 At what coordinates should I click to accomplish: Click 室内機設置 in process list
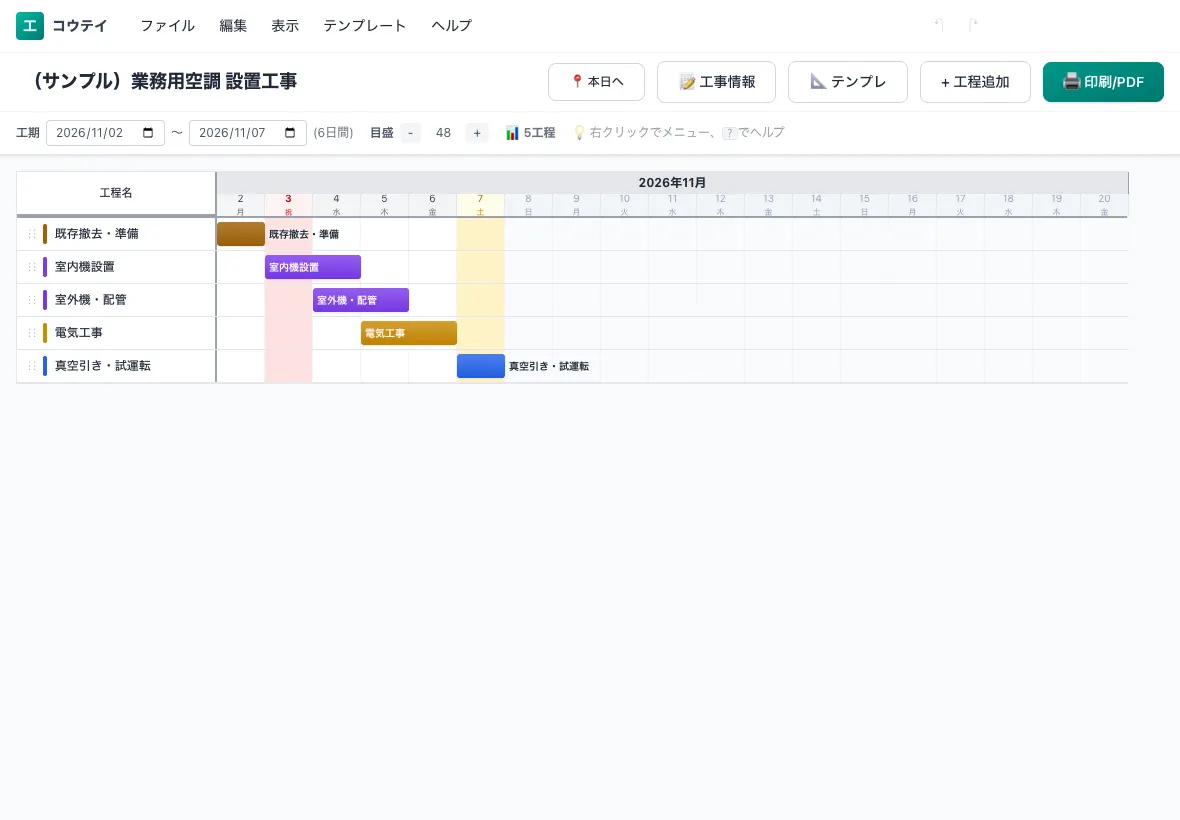pyautogui.click(x=85, y=267)
